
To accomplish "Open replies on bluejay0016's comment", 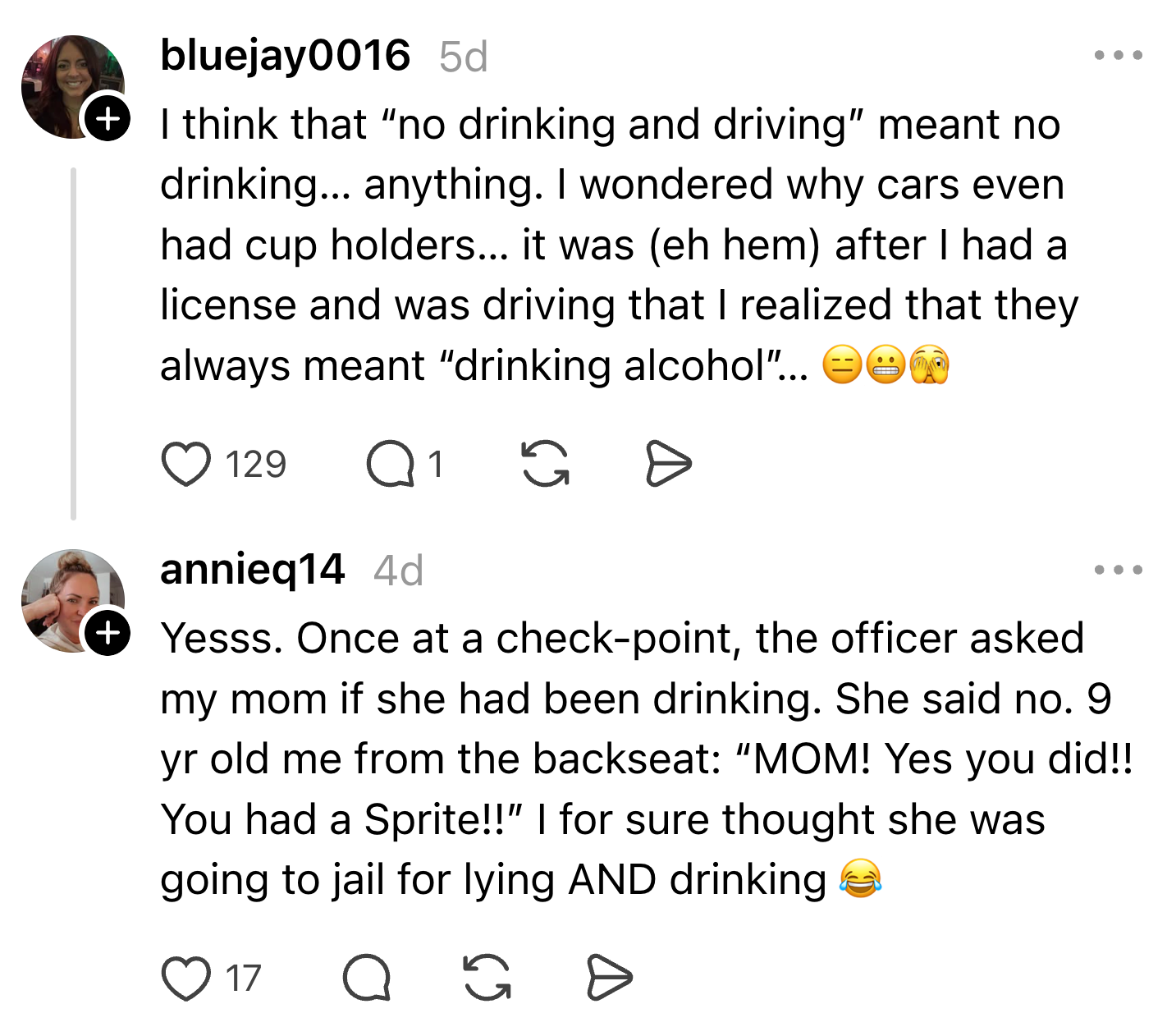I will [391, 464].
